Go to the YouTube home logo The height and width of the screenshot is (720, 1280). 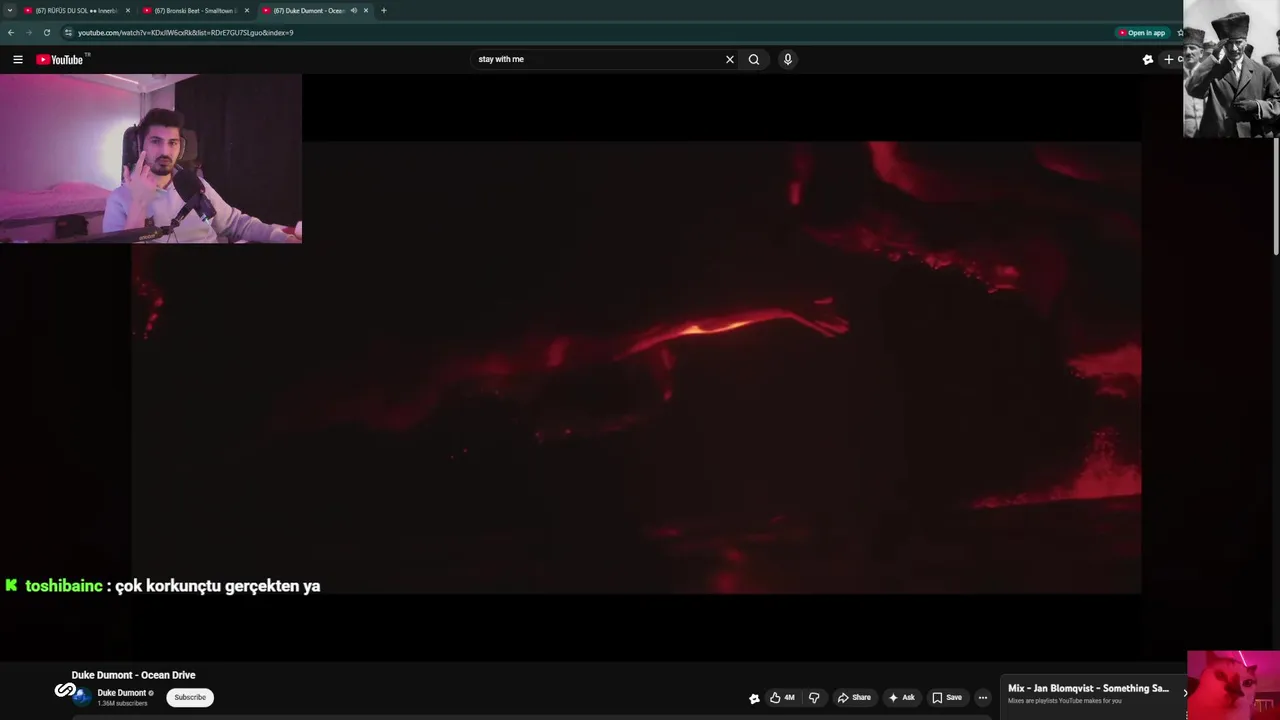point(62,59)
